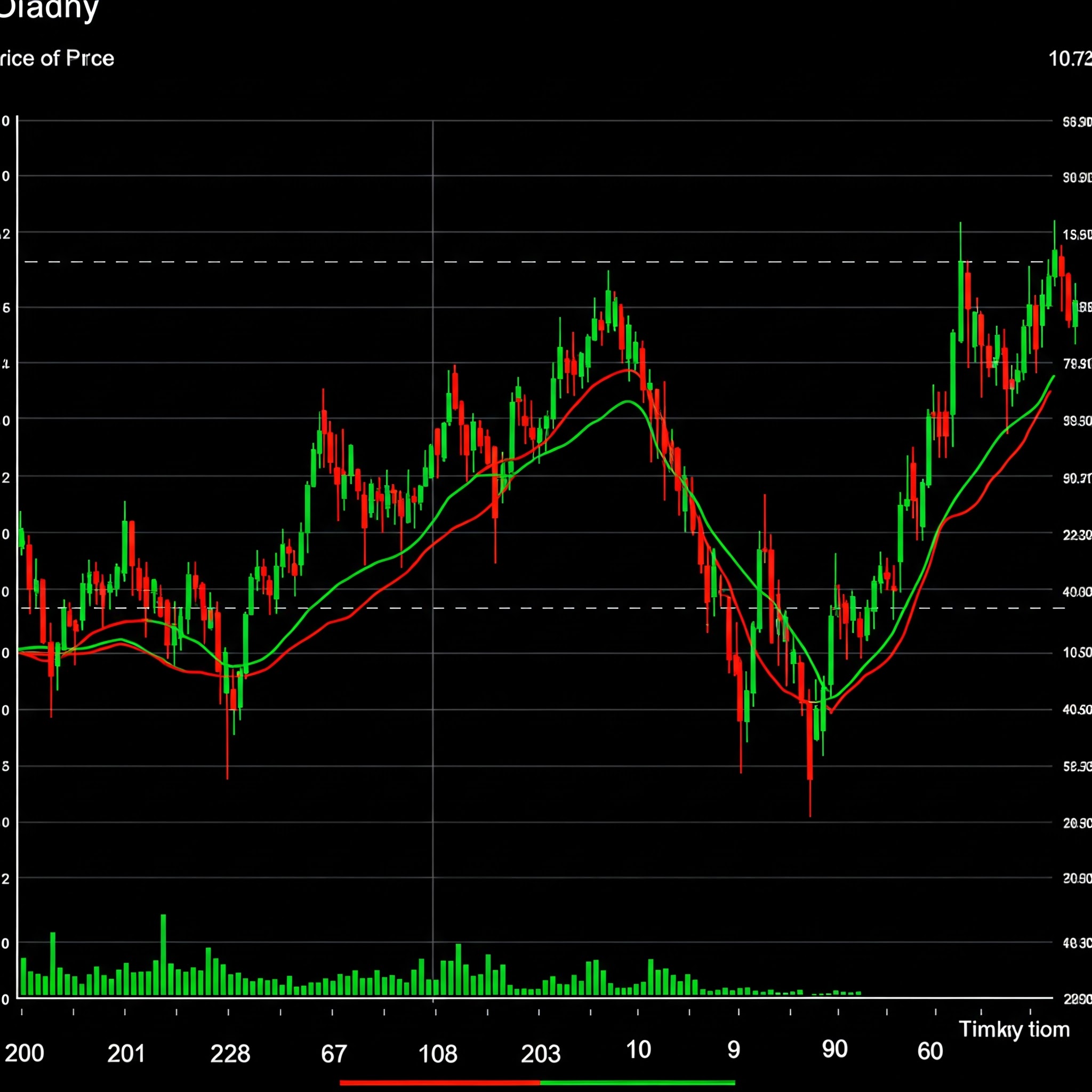Click the 'rice of Prrce' subtitle text
The width and height of the screenshot is (1092, 1092).
pyautogui.click(x=57, y=59)
